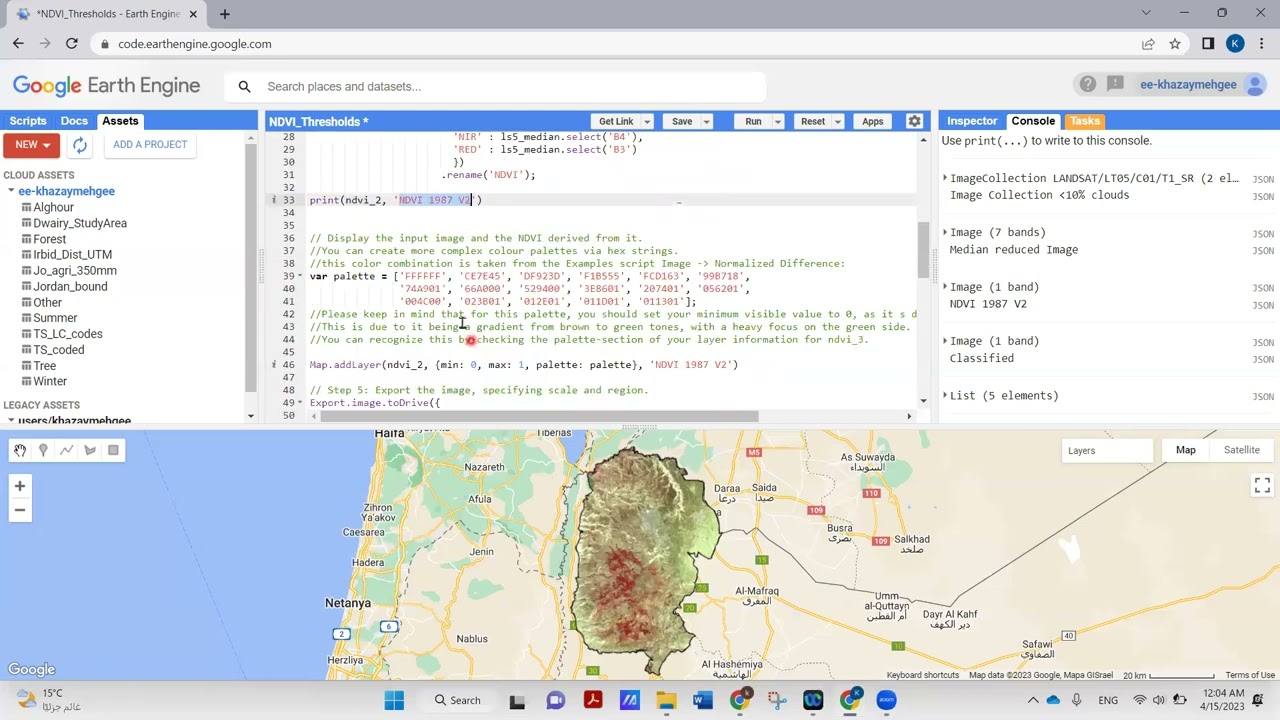
Task: Open the map Layers panel
Action: pos(1108,451)
